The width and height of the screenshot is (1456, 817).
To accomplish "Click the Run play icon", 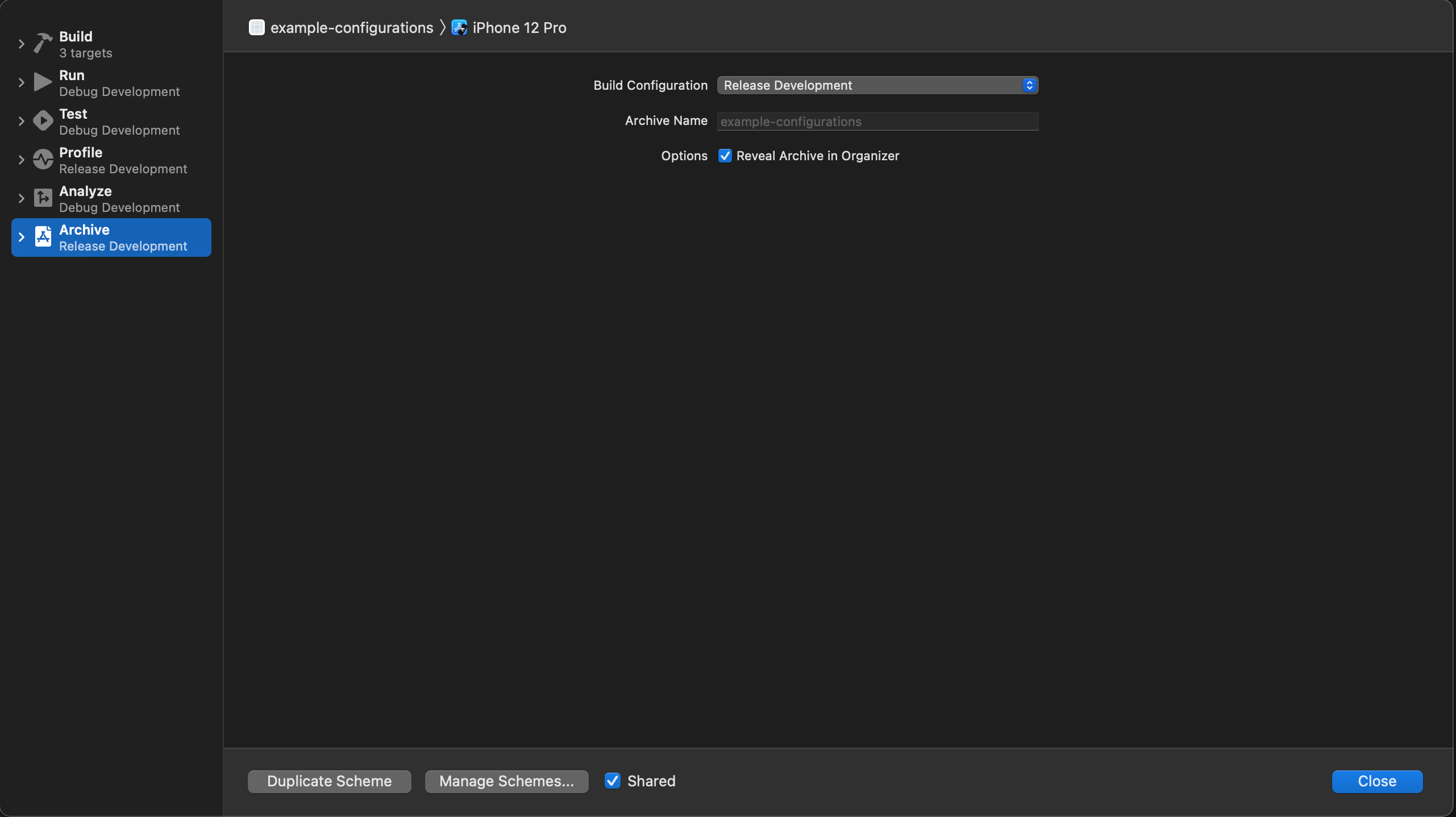I will pyautogui.click(x=43, y=82).
